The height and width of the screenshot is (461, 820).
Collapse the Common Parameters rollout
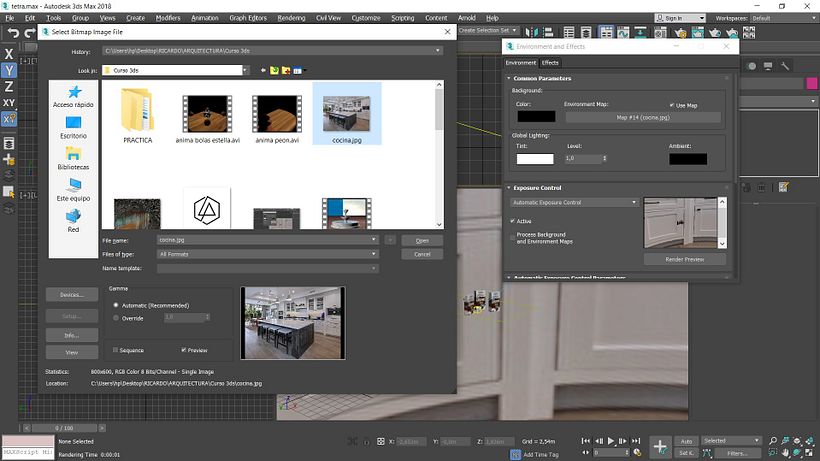click(x=508, y=78)
